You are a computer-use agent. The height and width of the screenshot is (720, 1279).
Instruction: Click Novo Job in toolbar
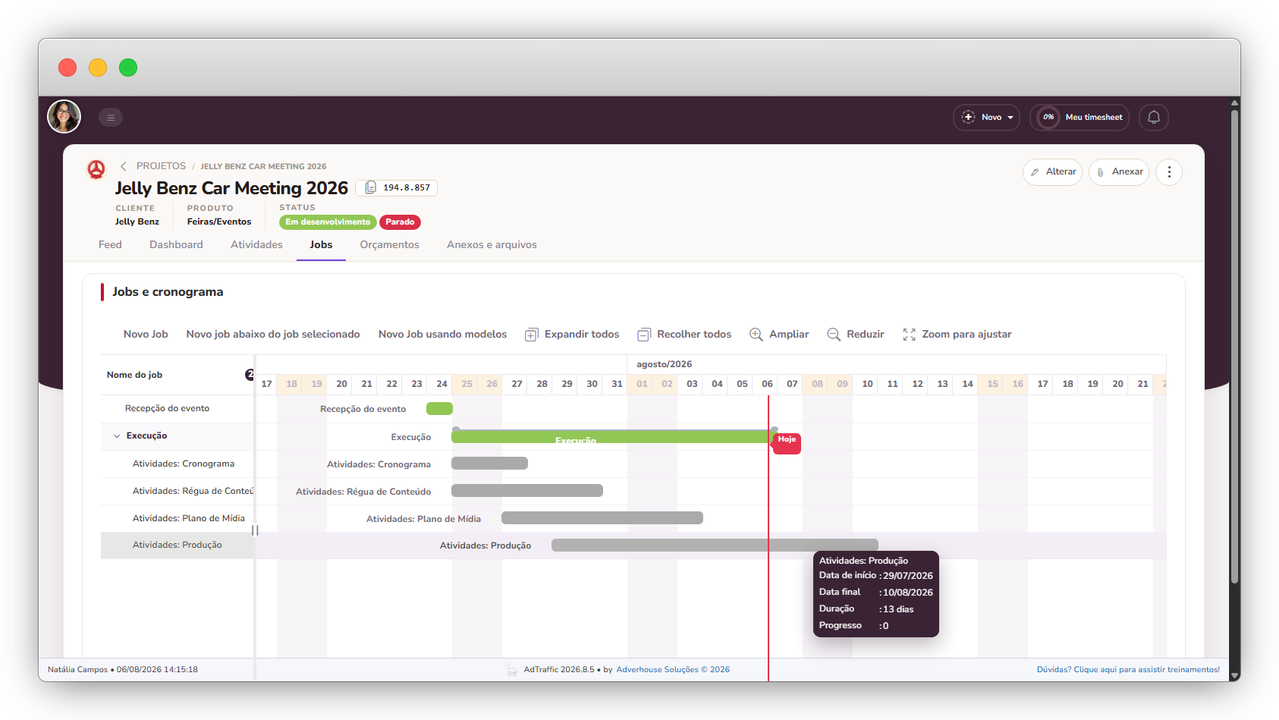tap(145, 334)
